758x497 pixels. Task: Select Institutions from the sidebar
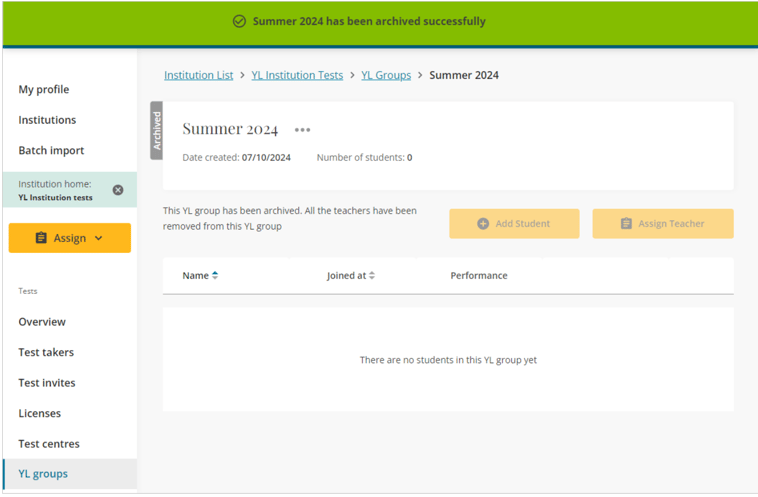tap(47, 120)
